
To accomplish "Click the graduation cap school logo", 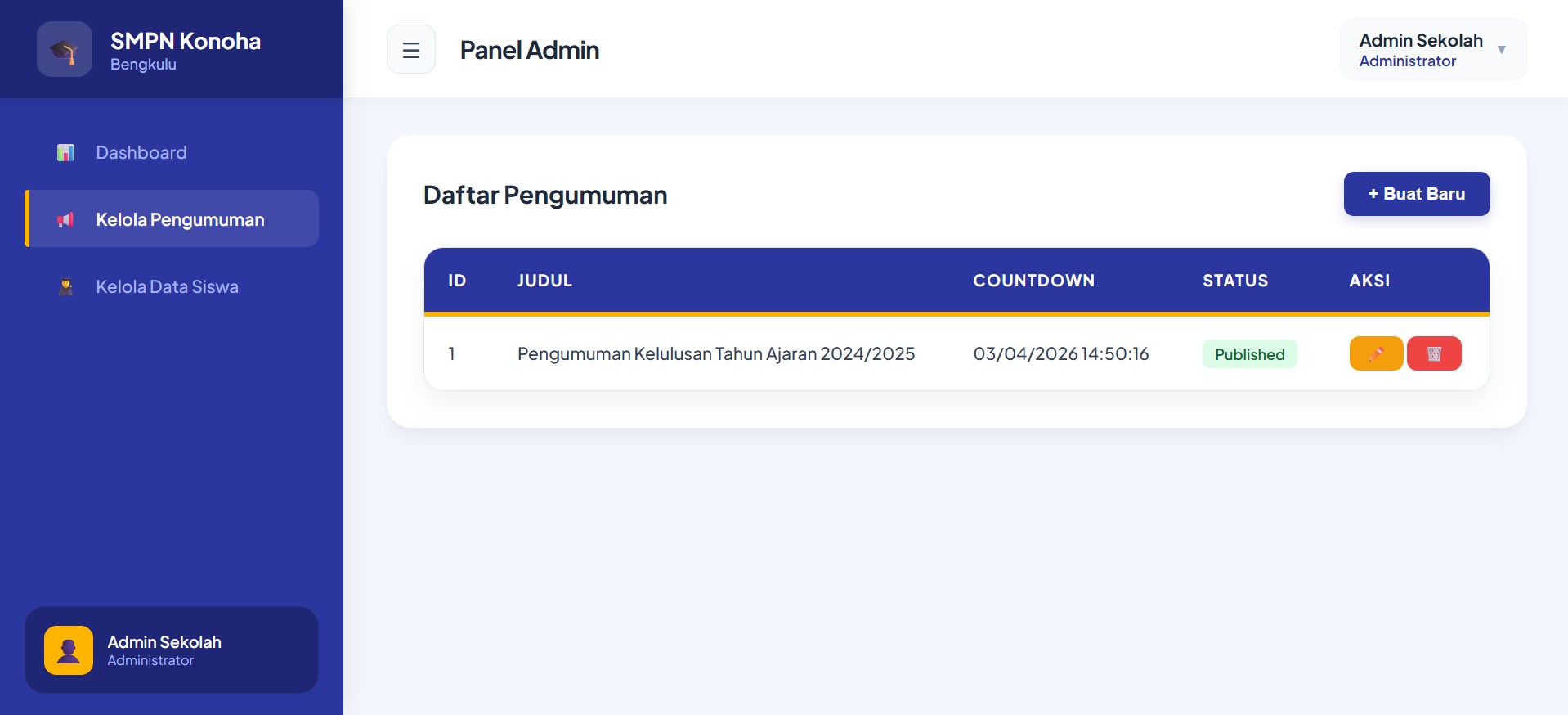I will [65, 50].
